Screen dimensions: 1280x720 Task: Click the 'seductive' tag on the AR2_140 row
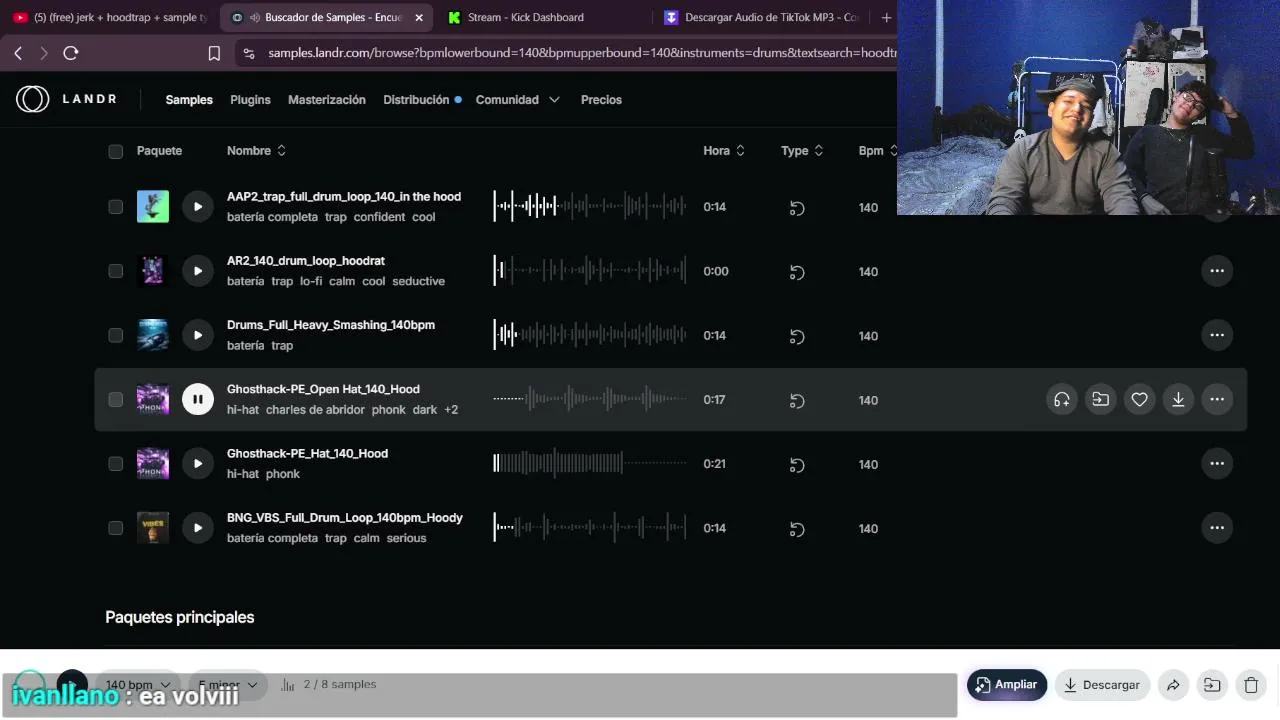click(x=418, y=281)
